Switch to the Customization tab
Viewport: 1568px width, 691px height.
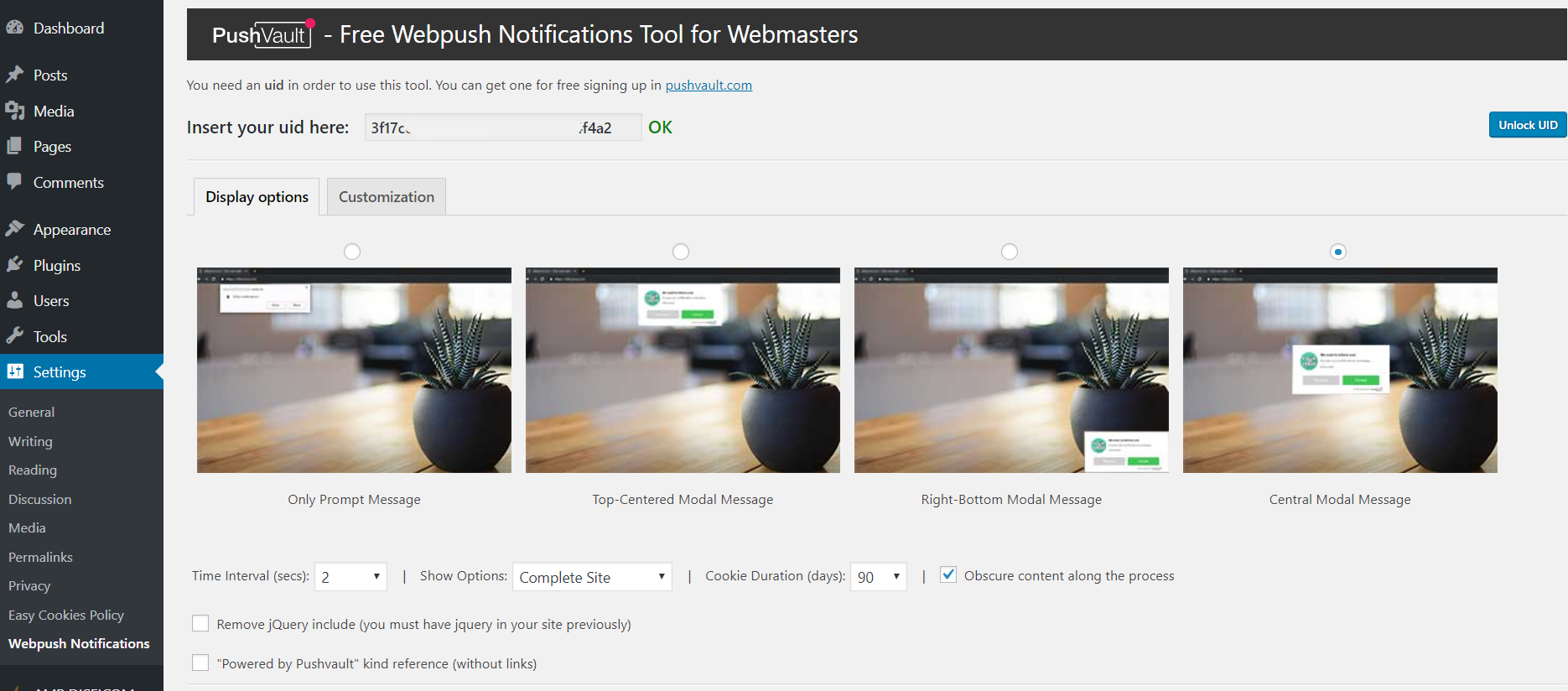coord(387,197)
